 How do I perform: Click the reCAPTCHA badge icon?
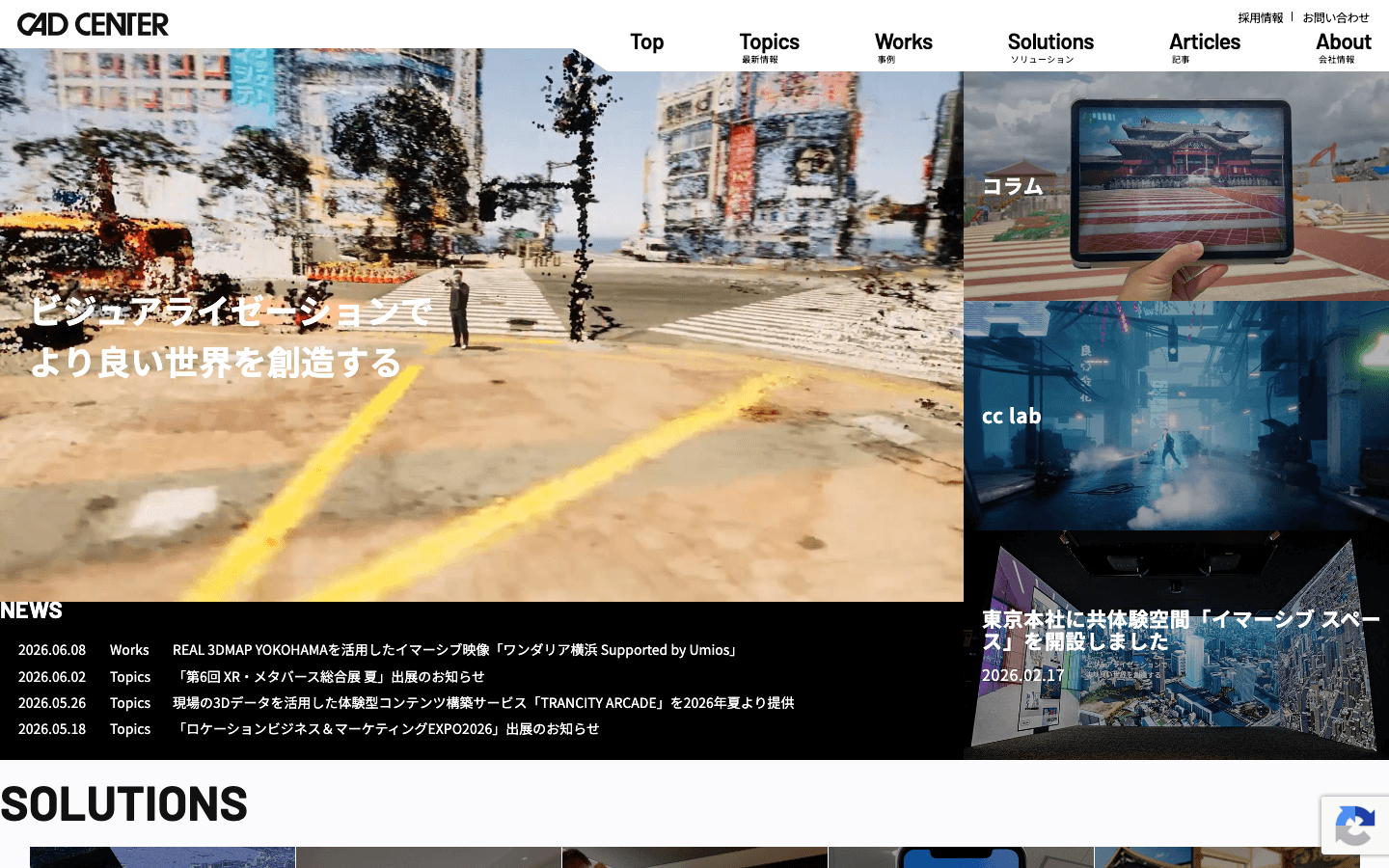pyautogui.click(x=1355, y=826)
